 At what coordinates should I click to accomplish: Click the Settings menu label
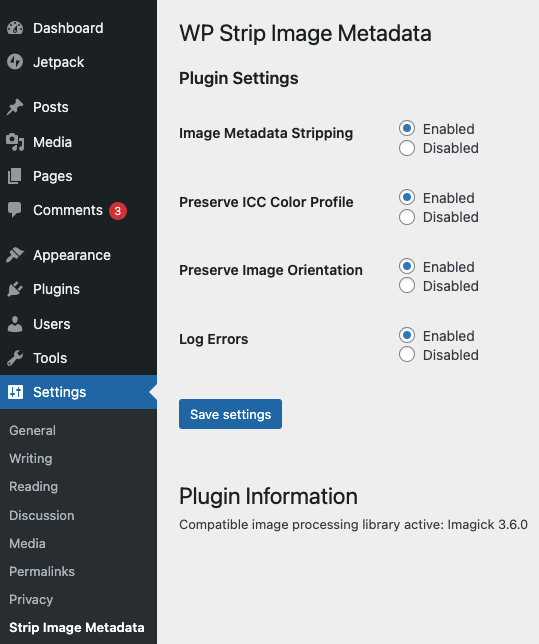60,392
